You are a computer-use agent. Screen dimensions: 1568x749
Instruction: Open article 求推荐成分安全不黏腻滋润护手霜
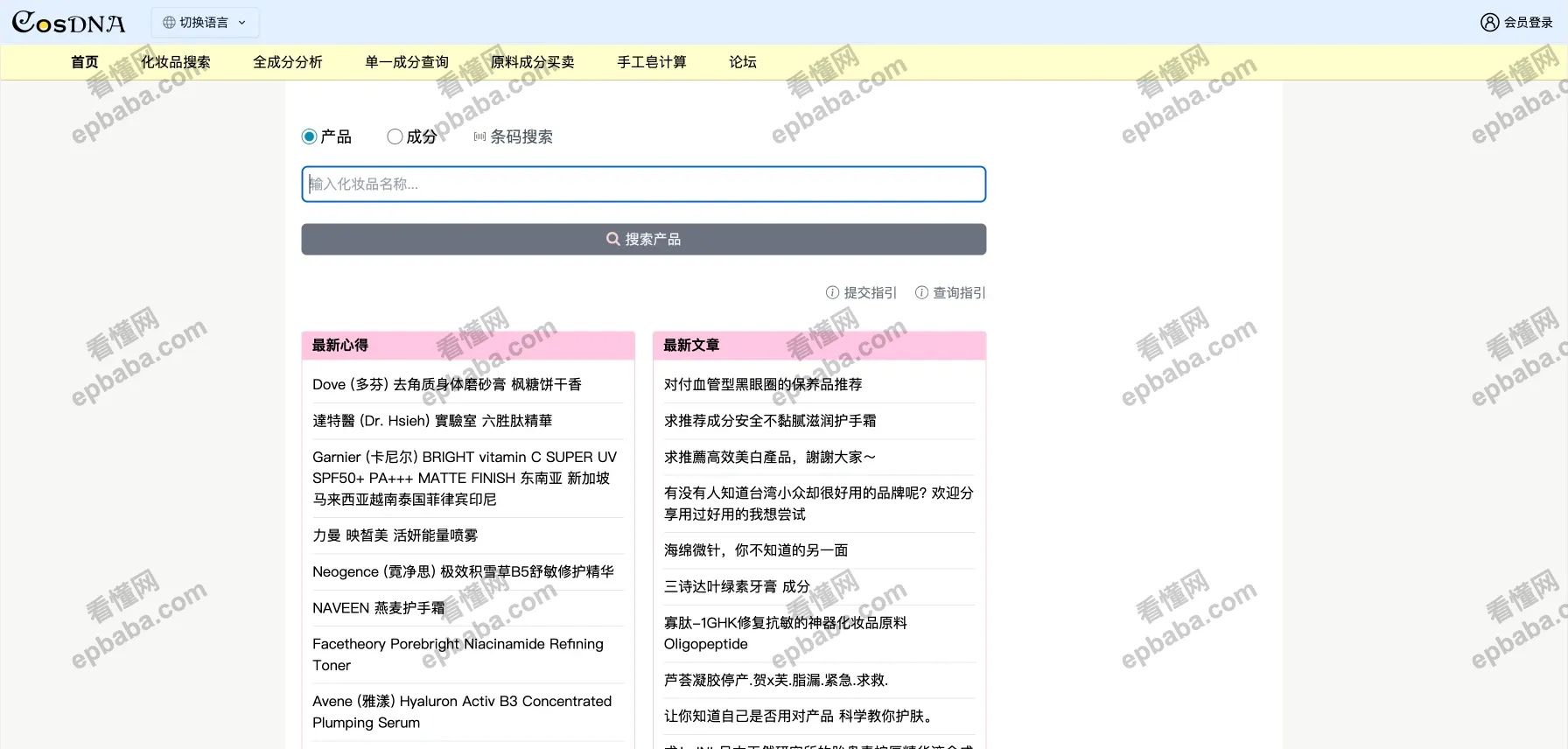770,421
